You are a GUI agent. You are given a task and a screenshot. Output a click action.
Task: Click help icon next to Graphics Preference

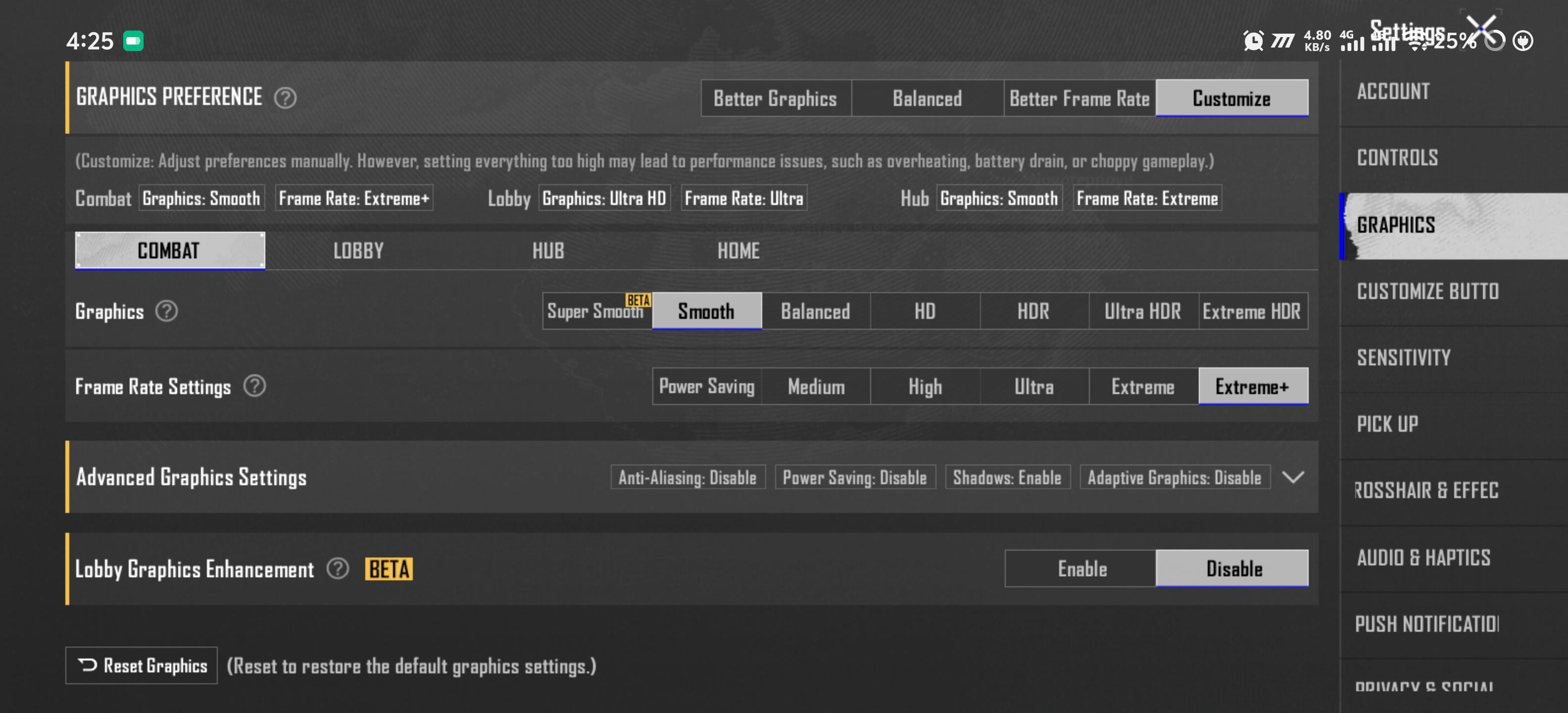click(285, 98)
